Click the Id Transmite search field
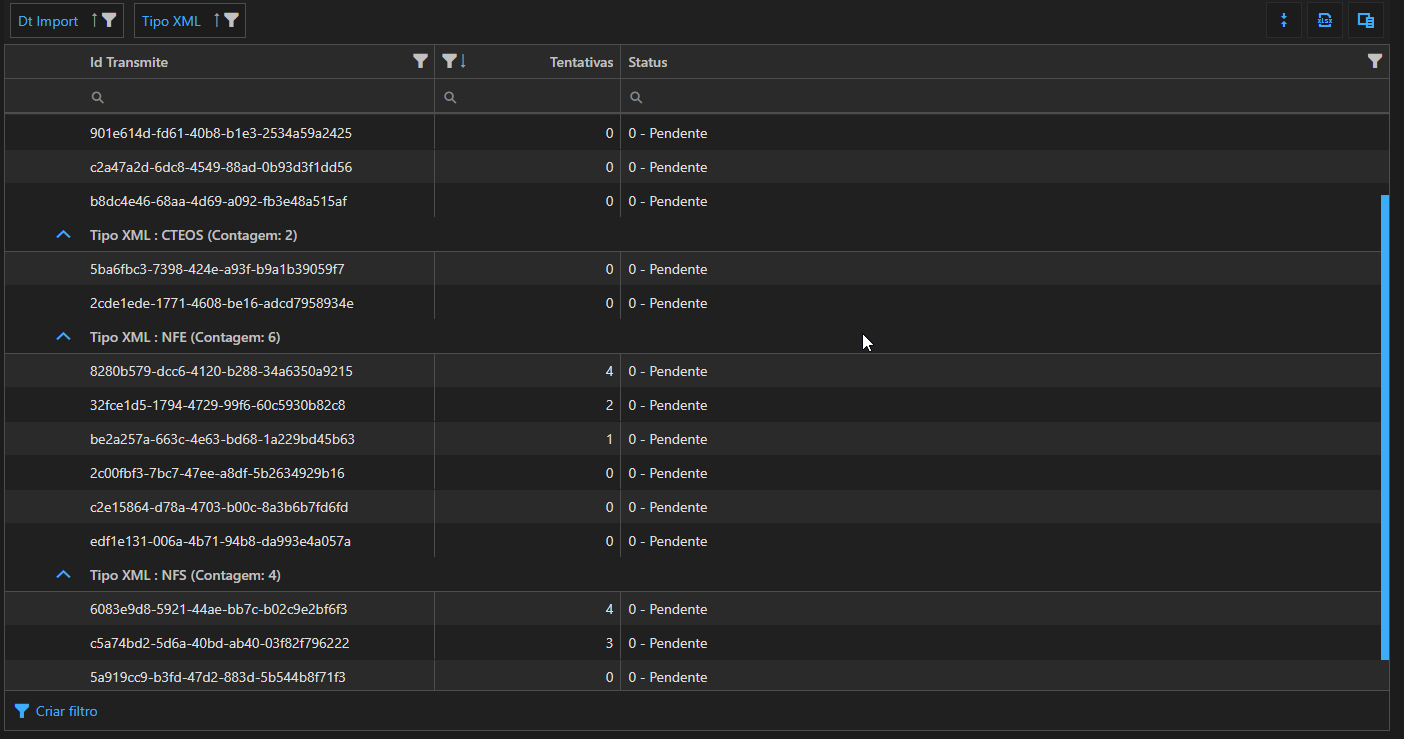 click(x=262, y=97)
